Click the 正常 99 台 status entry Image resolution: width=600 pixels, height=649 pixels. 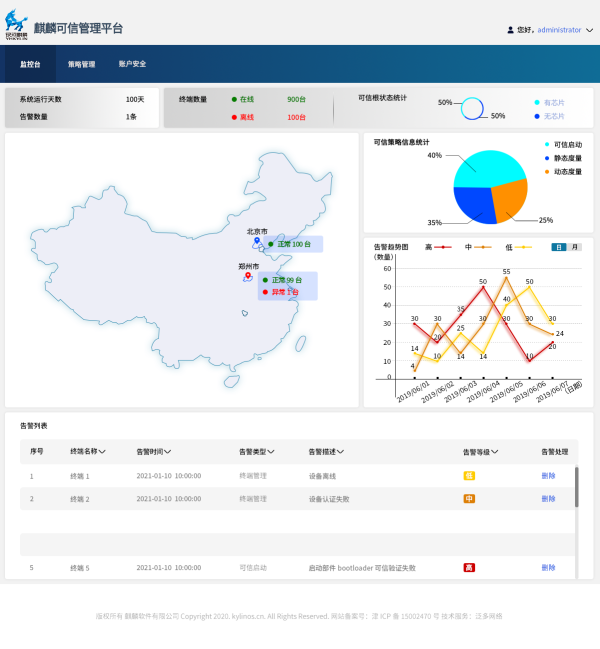pos(283,280)
